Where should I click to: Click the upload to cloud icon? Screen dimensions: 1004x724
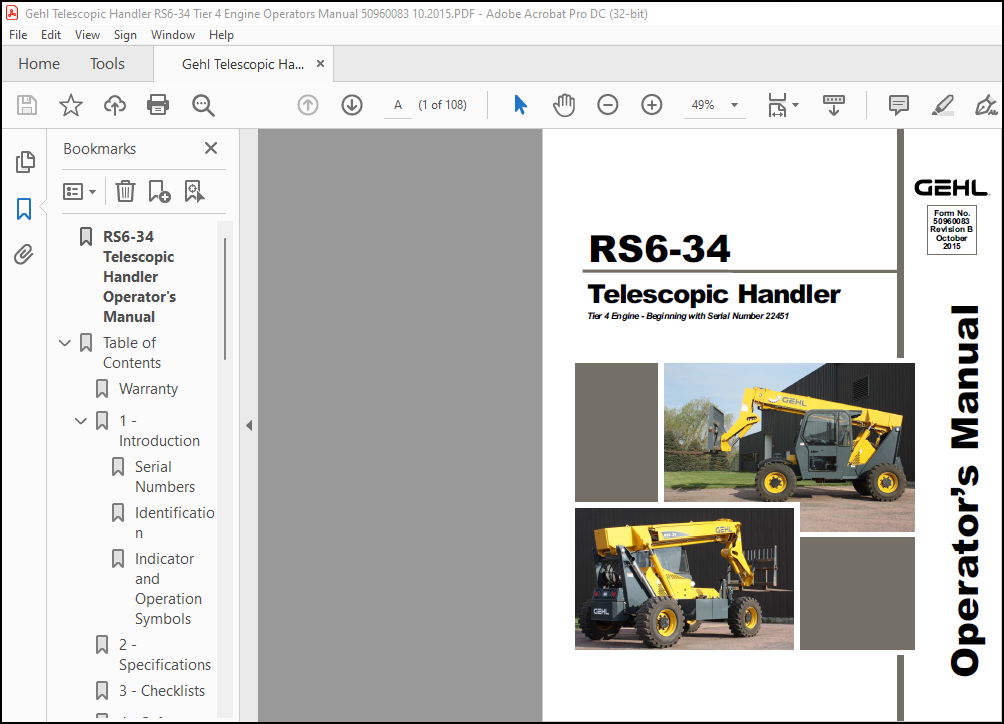tap(115, 105)
